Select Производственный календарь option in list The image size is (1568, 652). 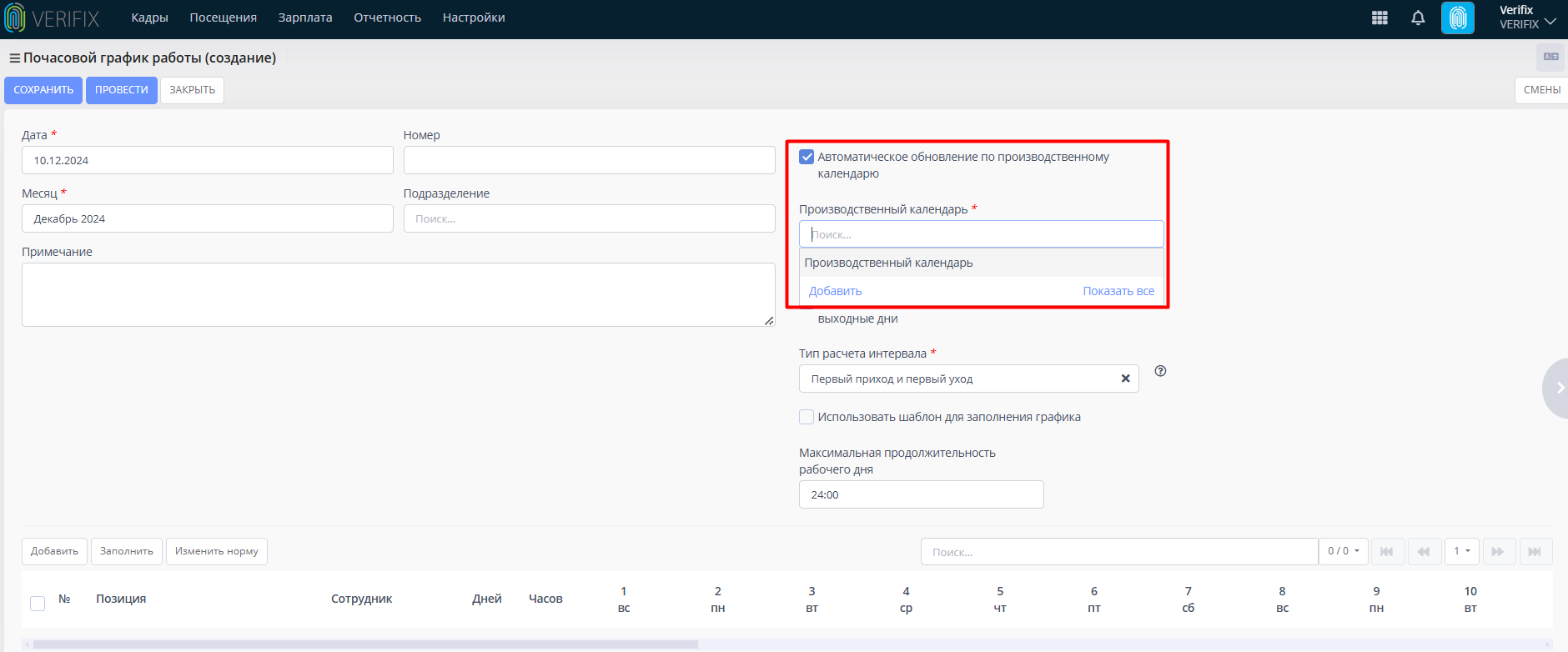pyautogui.click(x=982, y=263)
